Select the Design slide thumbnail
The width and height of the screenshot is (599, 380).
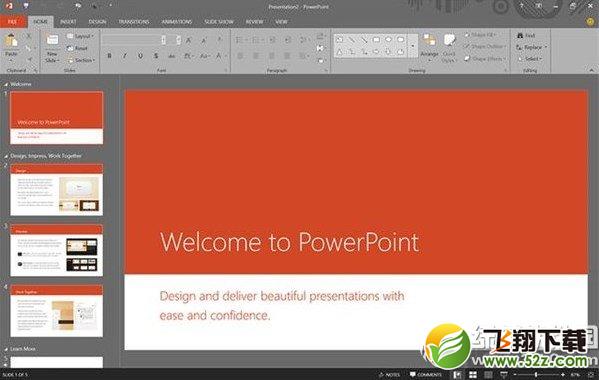coord(57,190)
